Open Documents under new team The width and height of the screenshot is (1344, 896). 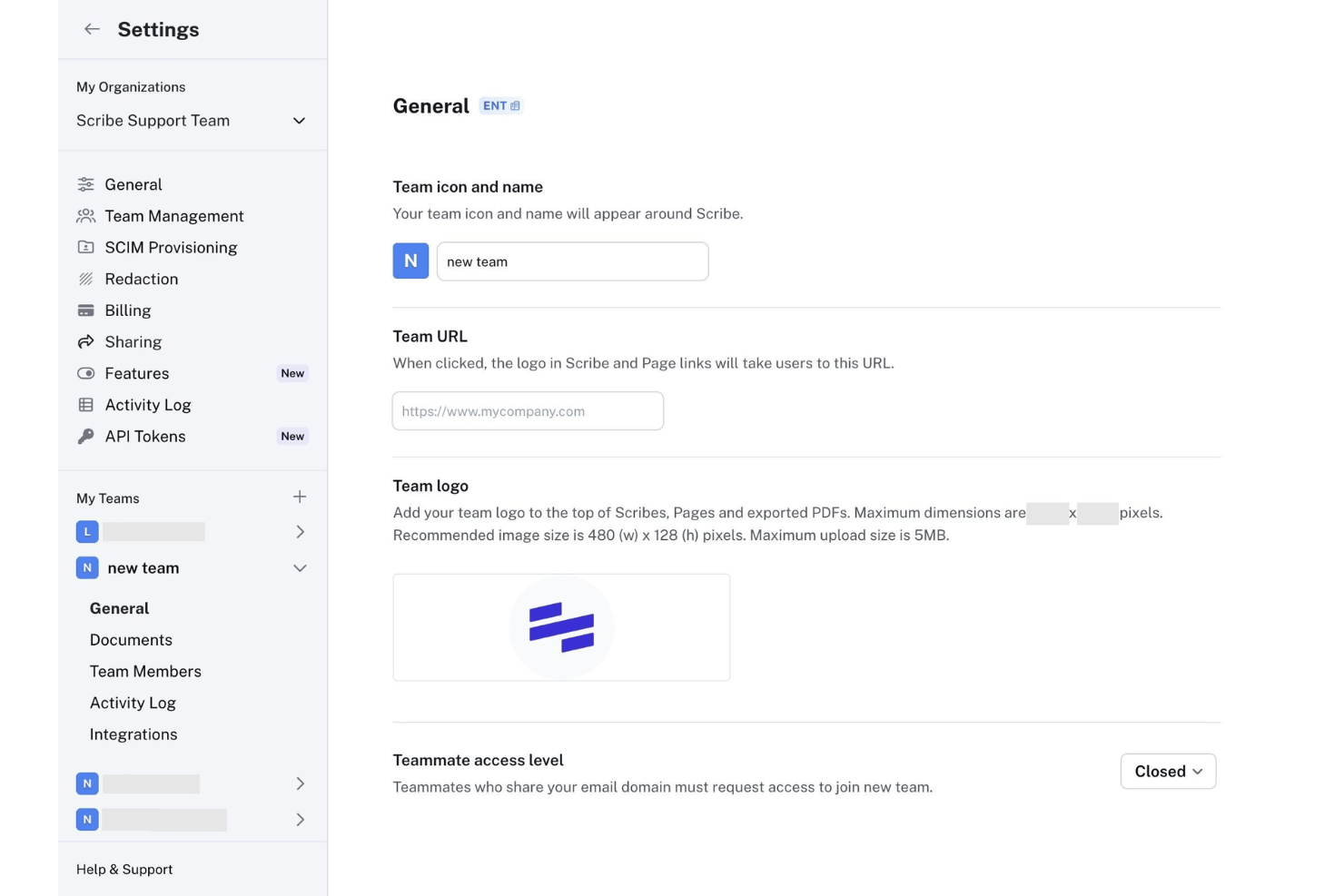point(131,640)
